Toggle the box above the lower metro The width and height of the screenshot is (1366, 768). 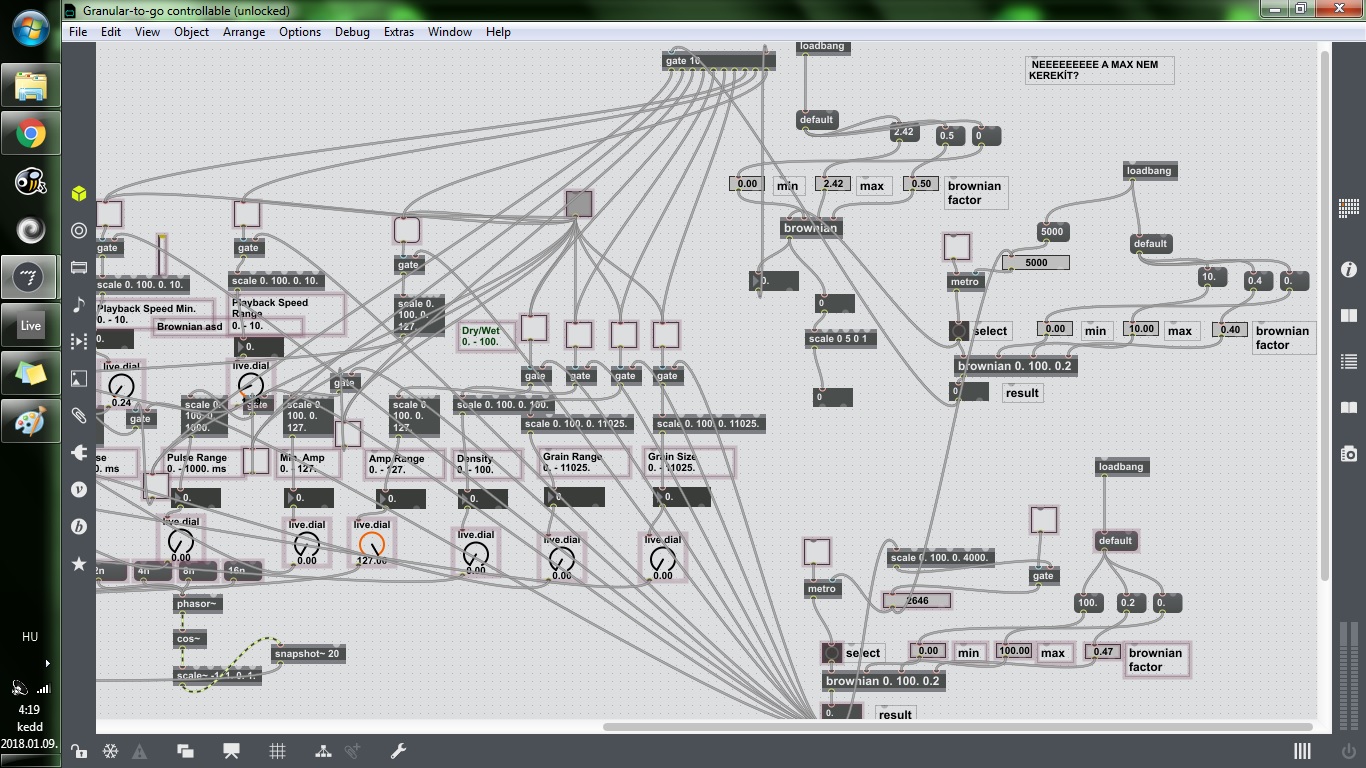pyautogui.click(x=816, y=551)
